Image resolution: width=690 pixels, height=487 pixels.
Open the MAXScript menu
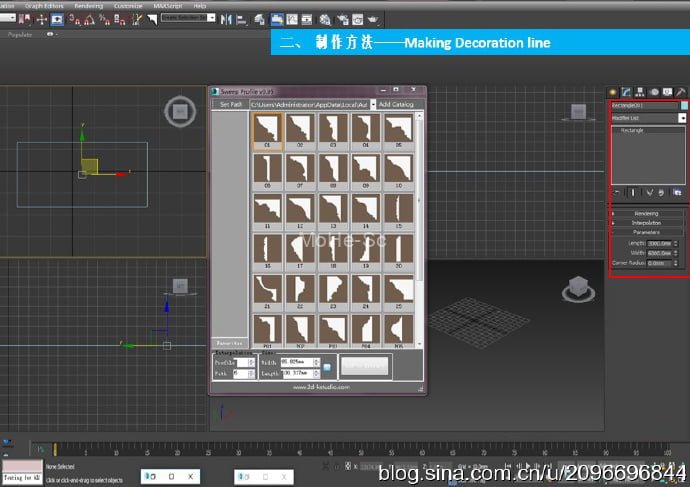(x=166, y=5)
